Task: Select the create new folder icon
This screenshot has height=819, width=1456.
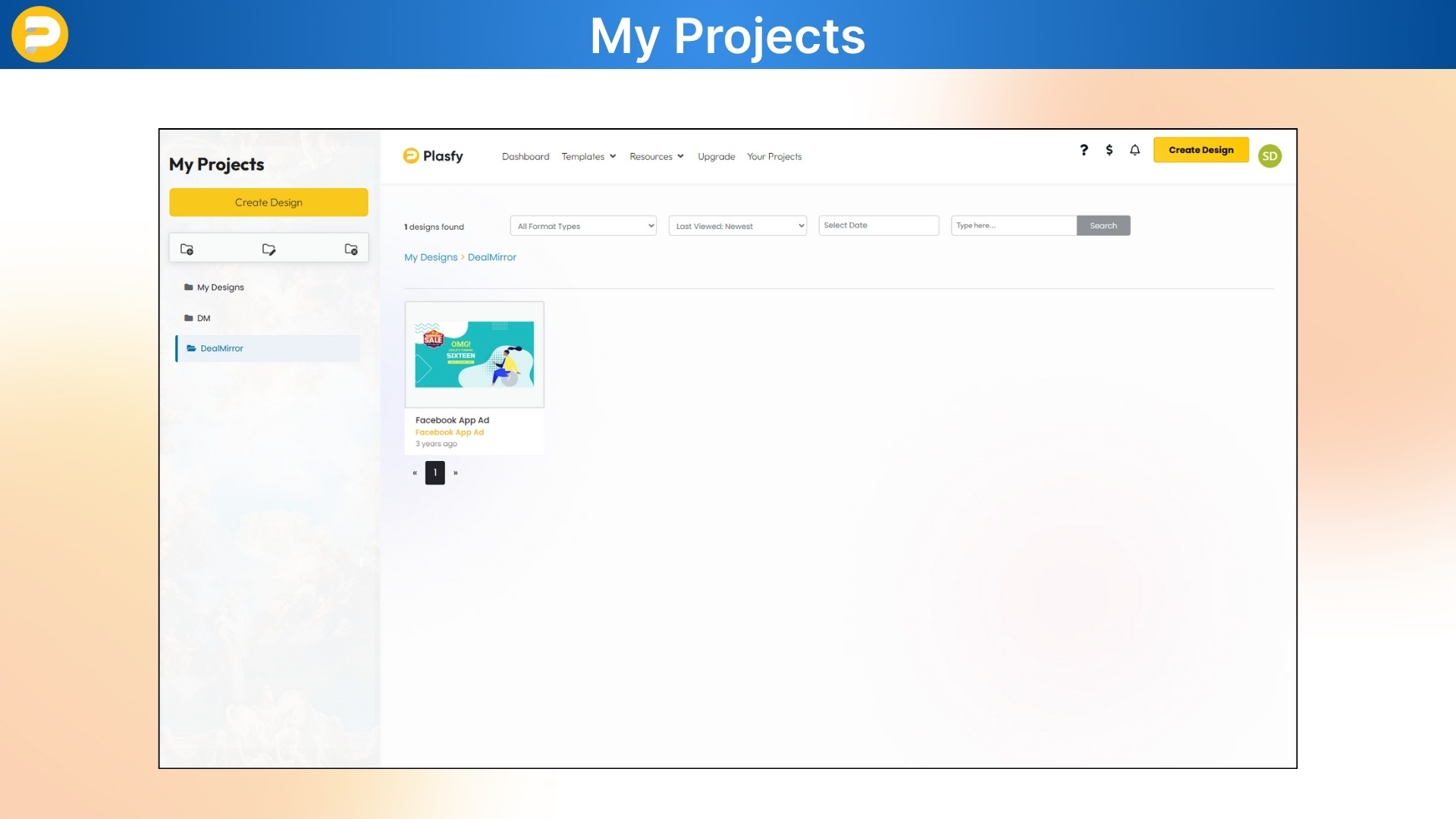Action: (187, 249)
